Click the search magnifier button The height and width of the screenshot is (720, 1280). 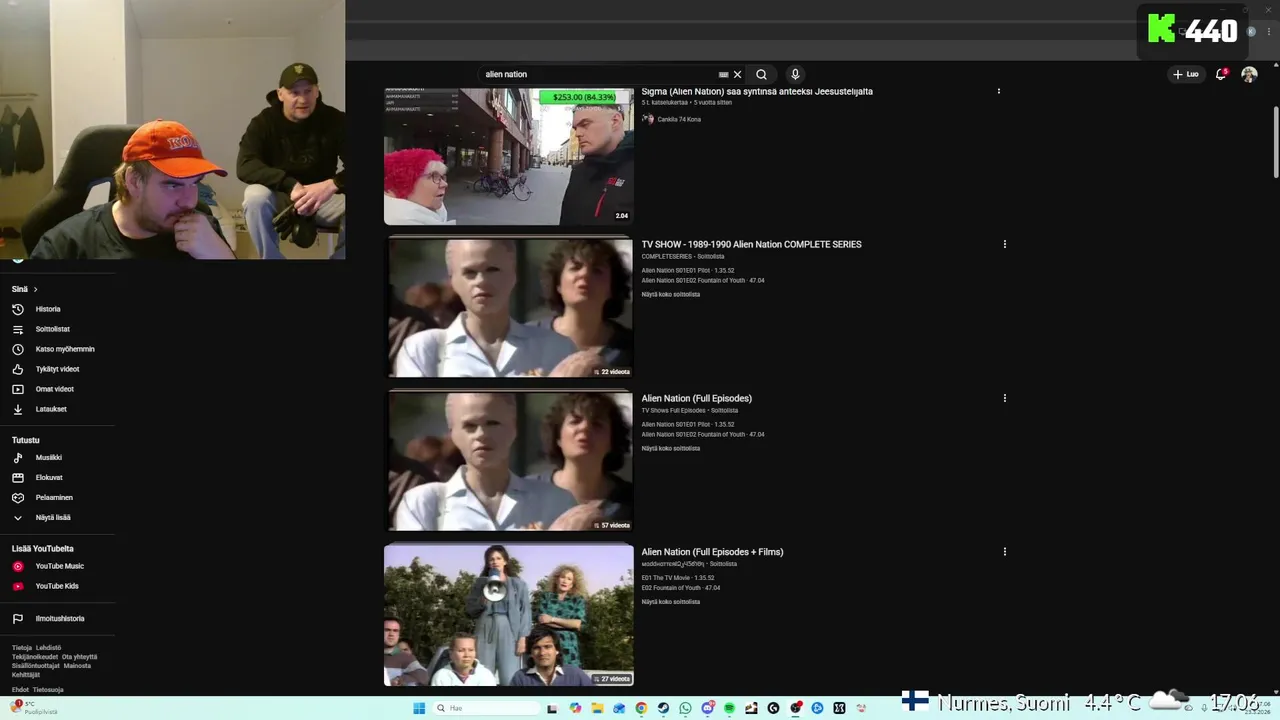[761, 74]
